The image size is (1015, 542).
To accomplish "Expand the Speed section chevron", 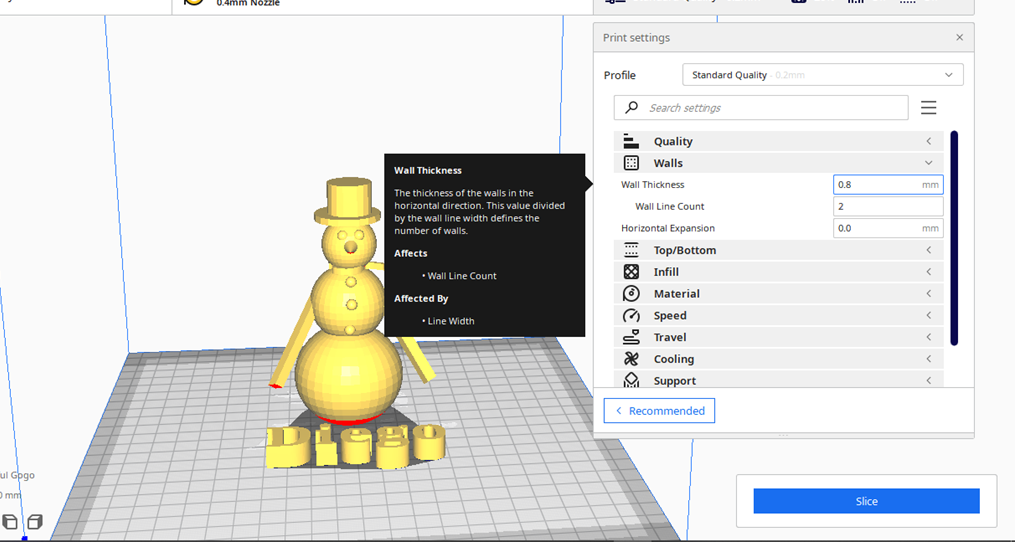I will pos(929,315).
